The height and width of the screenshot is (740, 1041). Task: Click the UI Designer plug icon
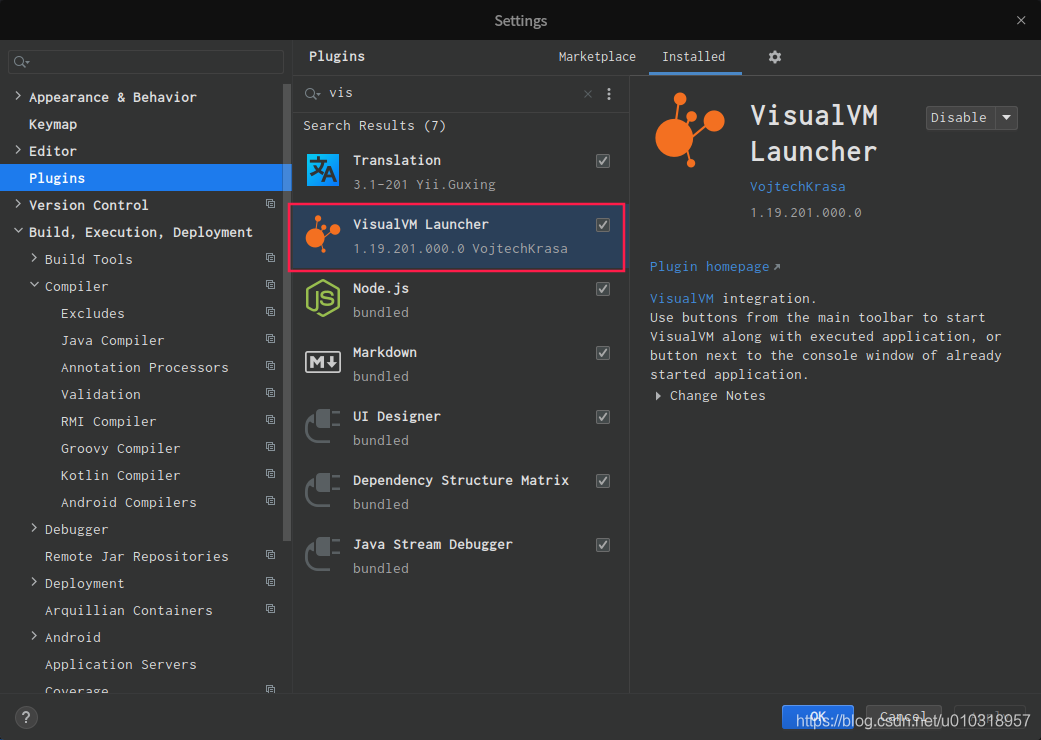pyautogui.click(x=323, y=426)
